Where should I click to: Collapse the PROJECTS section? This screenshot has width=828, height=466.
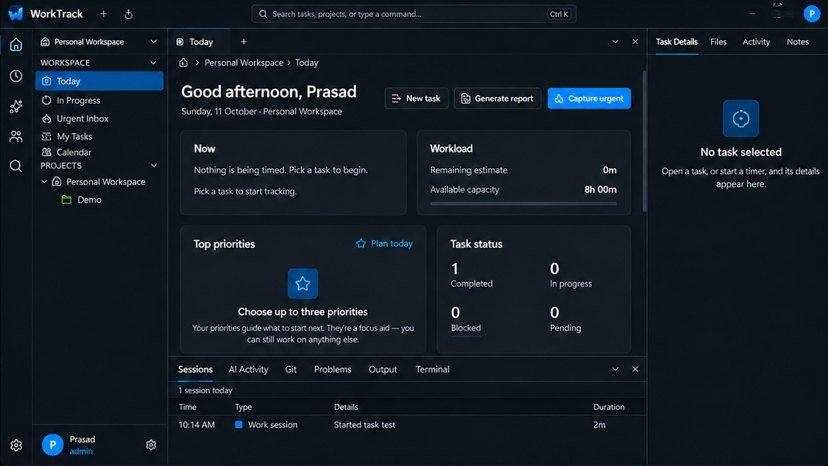[154, 165]
